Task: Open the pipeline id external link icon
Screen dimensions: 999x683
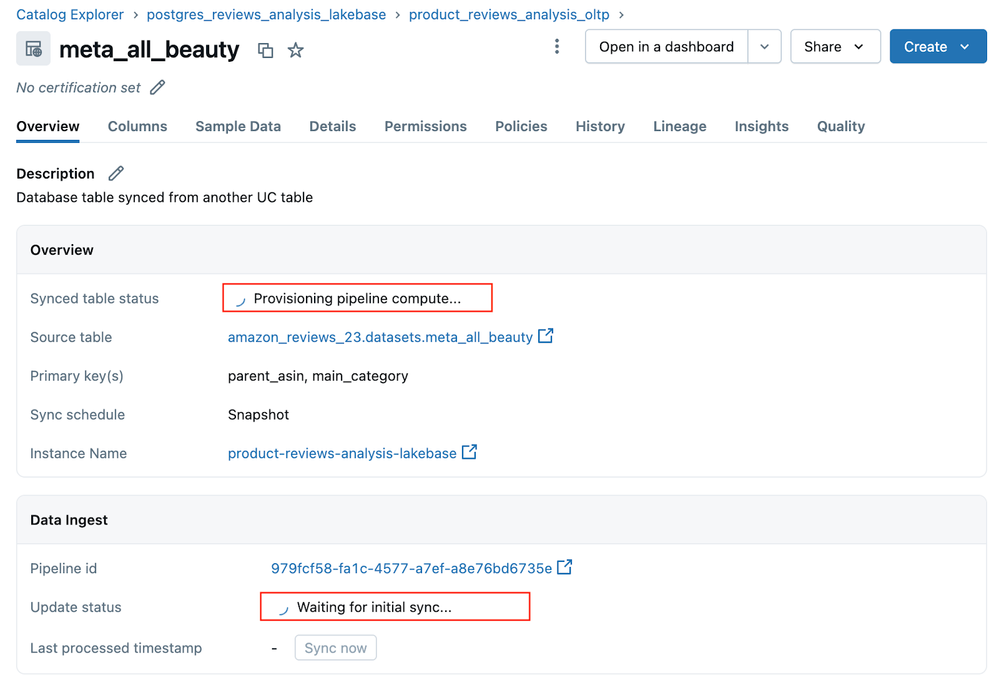Action: tap(565, 567)
